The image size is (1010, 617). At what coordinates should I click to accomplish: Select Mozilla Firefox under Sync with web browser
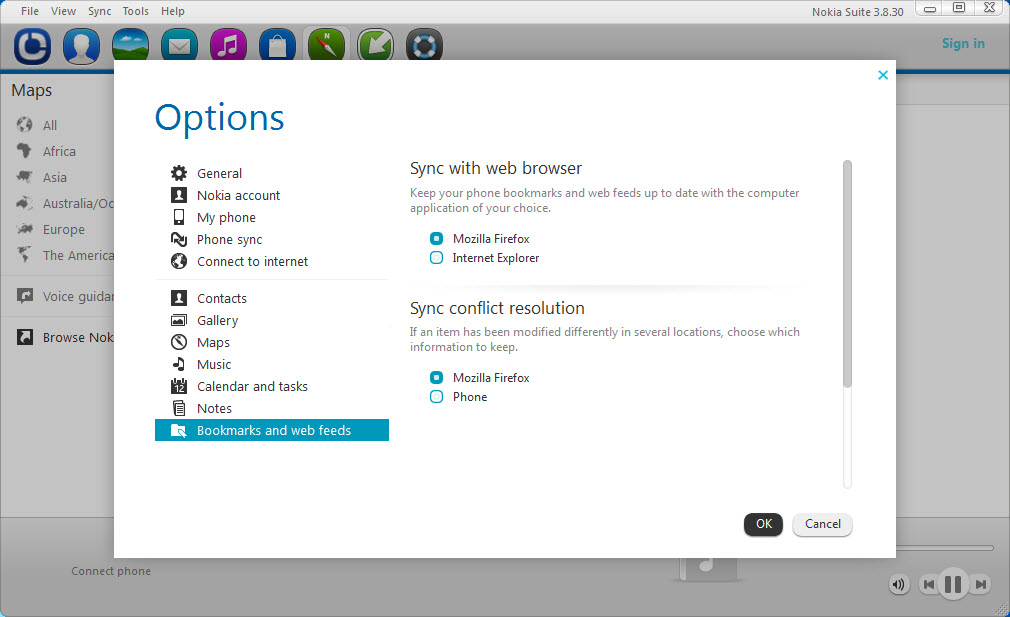tap(436, 238)
